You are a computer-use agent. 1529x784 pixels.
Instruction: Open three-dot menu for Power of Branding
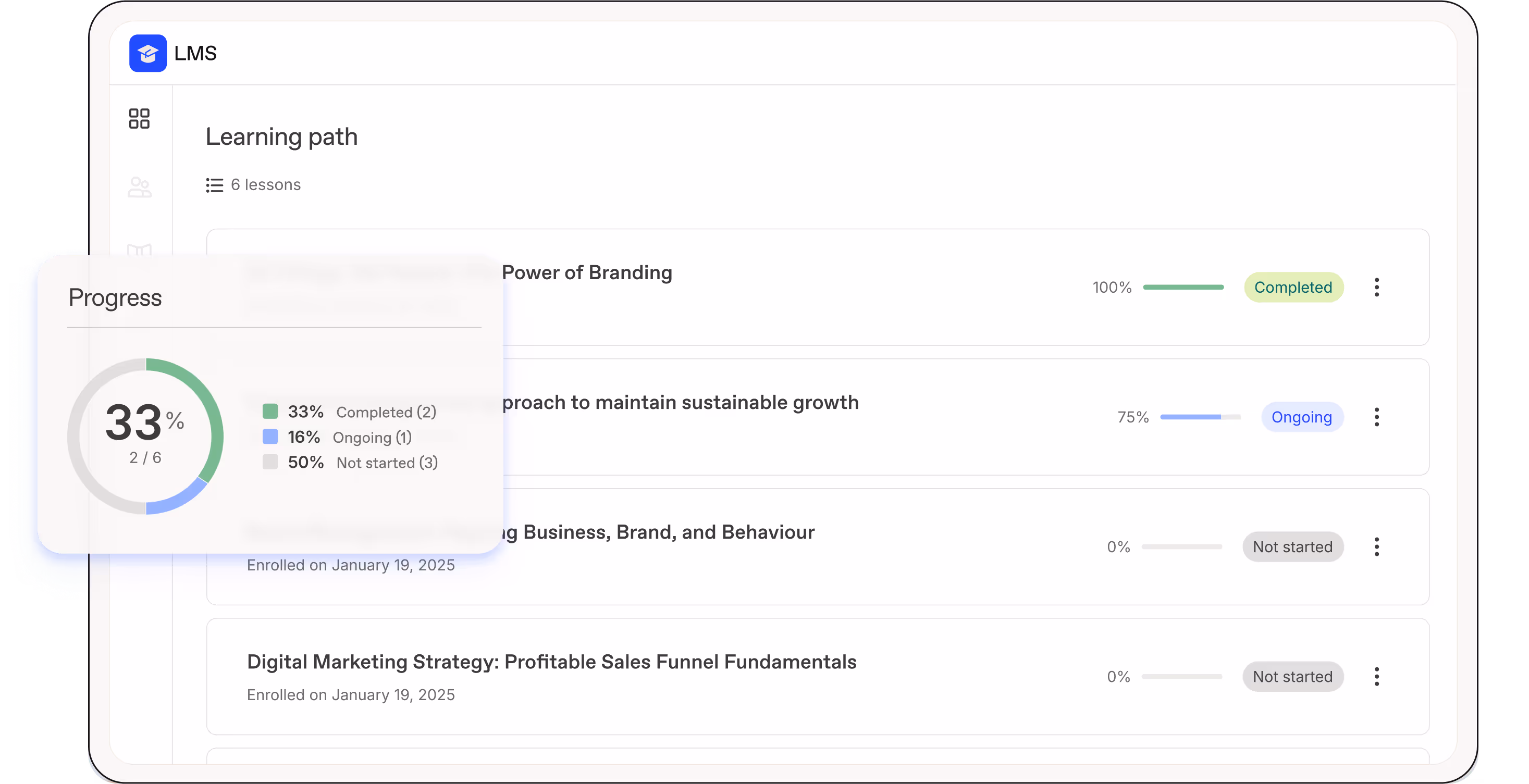(x=1376, y=287)
